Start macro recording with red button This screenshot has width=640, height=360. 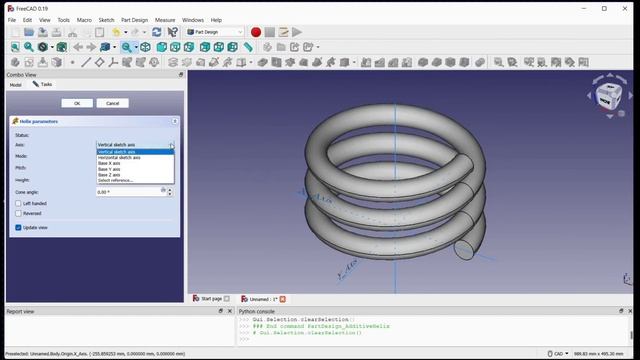pos(256,32)
